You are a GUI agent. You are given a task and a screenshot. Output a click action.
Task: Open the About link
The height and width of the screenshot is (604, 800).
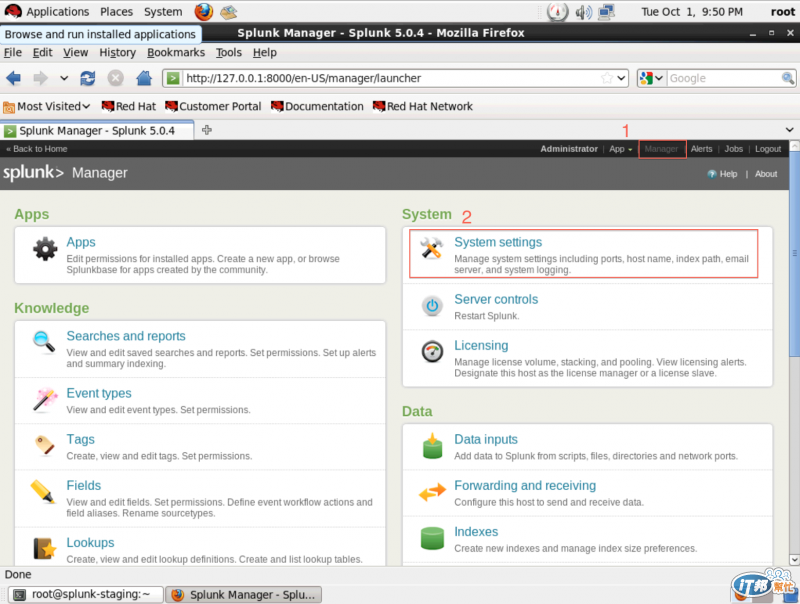click(766, 174)
